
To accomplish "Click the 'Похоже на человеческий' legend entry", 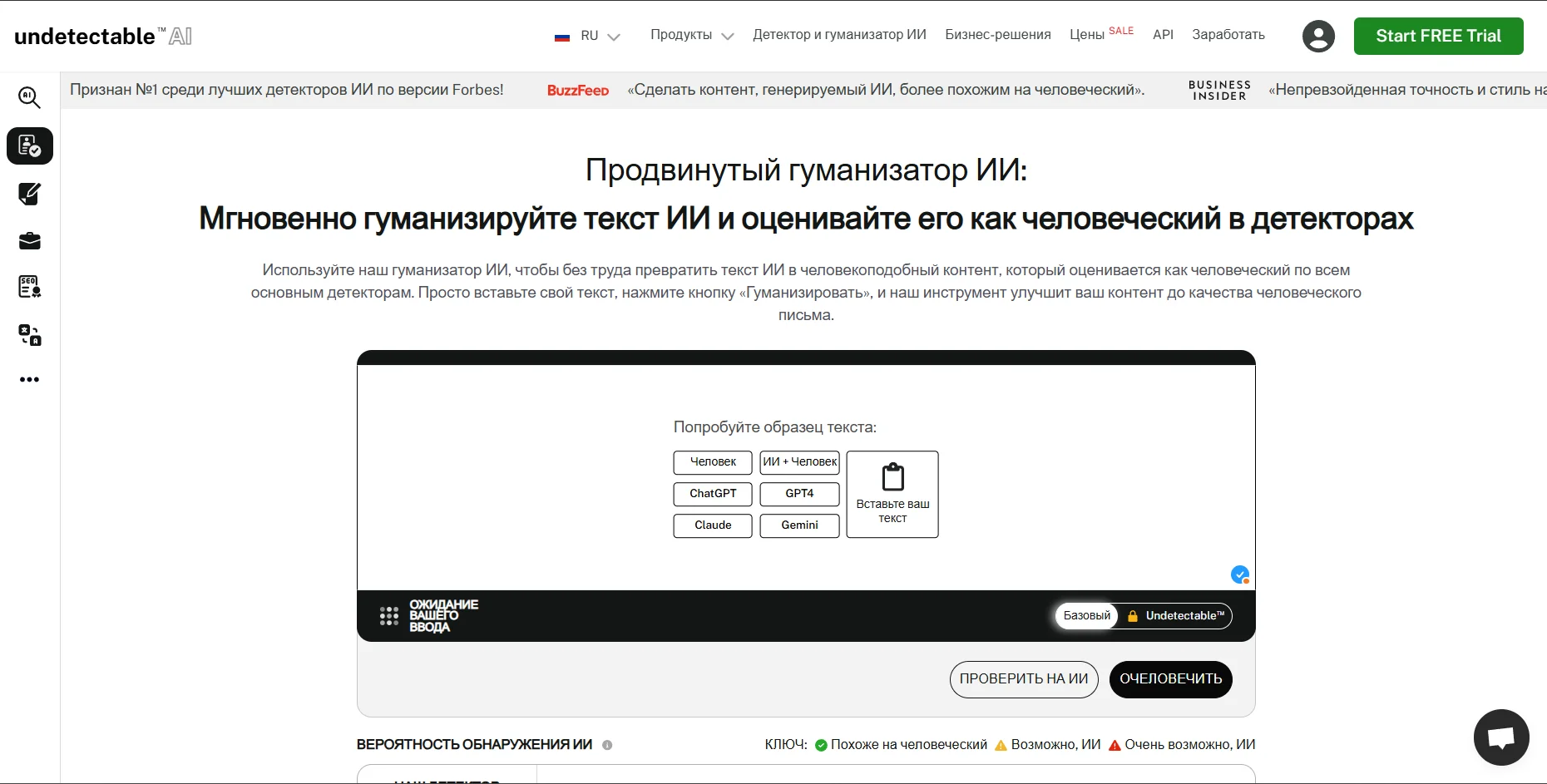I will [901, 745].
